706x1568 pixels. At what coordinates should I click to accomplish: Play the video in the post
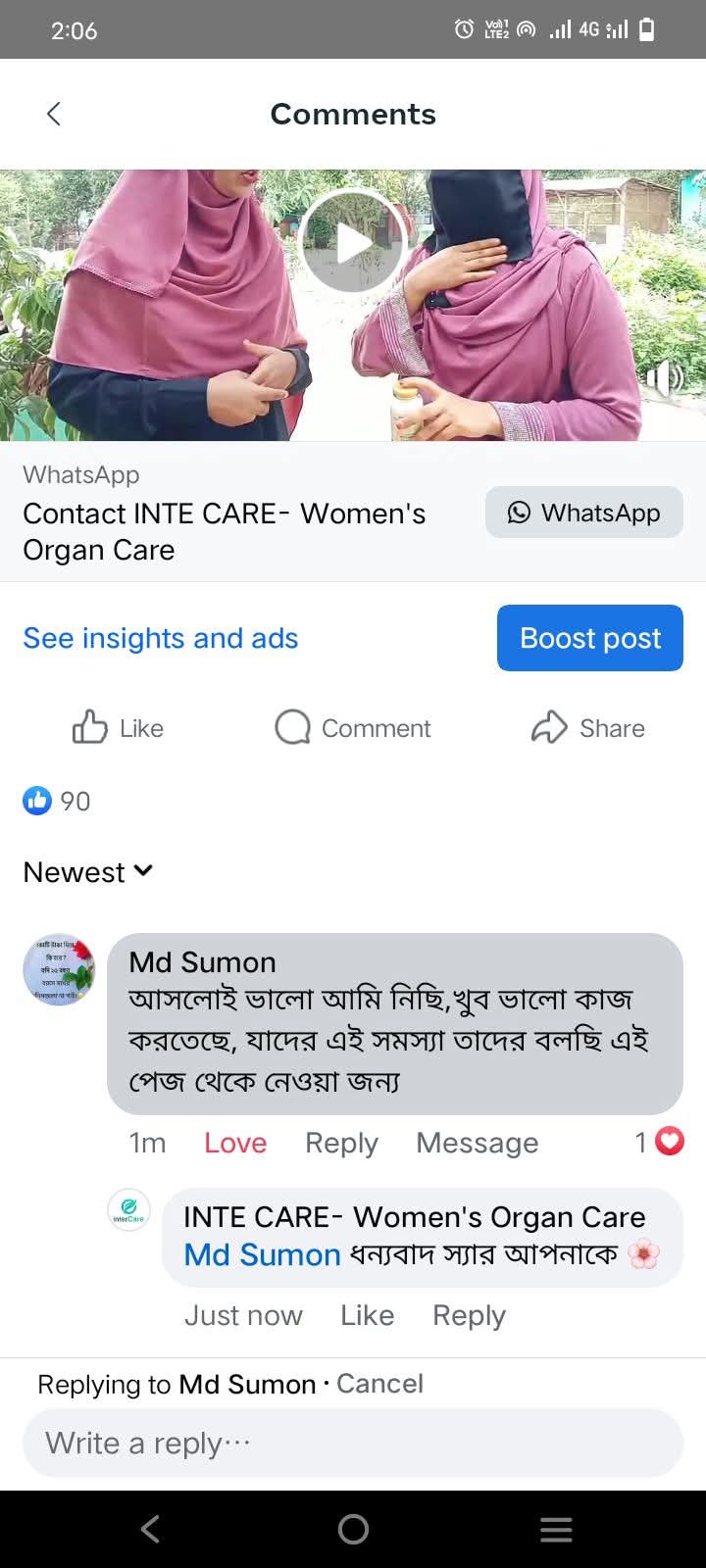point(353,241)
